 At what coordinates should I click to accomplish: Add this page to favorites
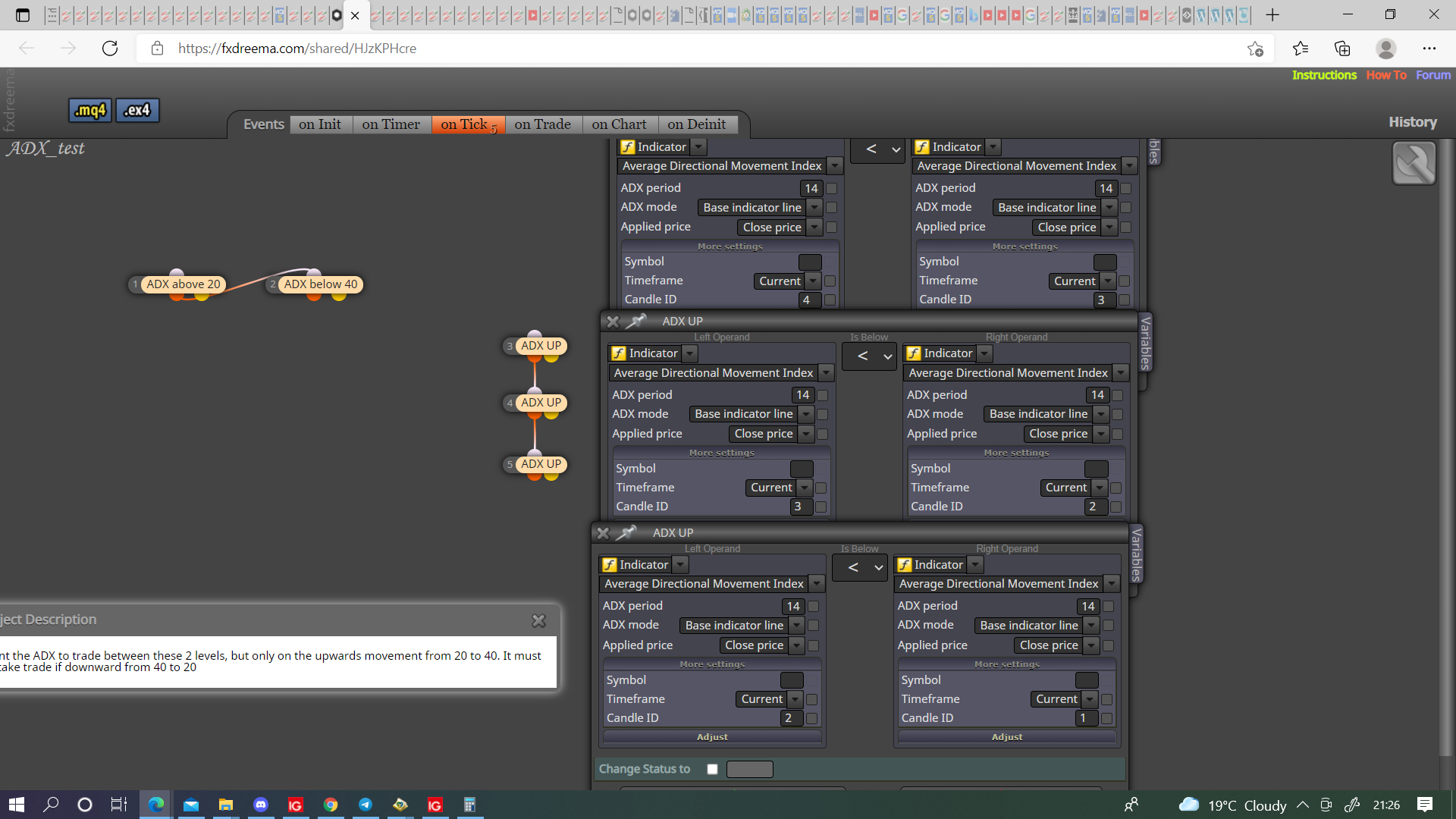tap(1255, 49)
